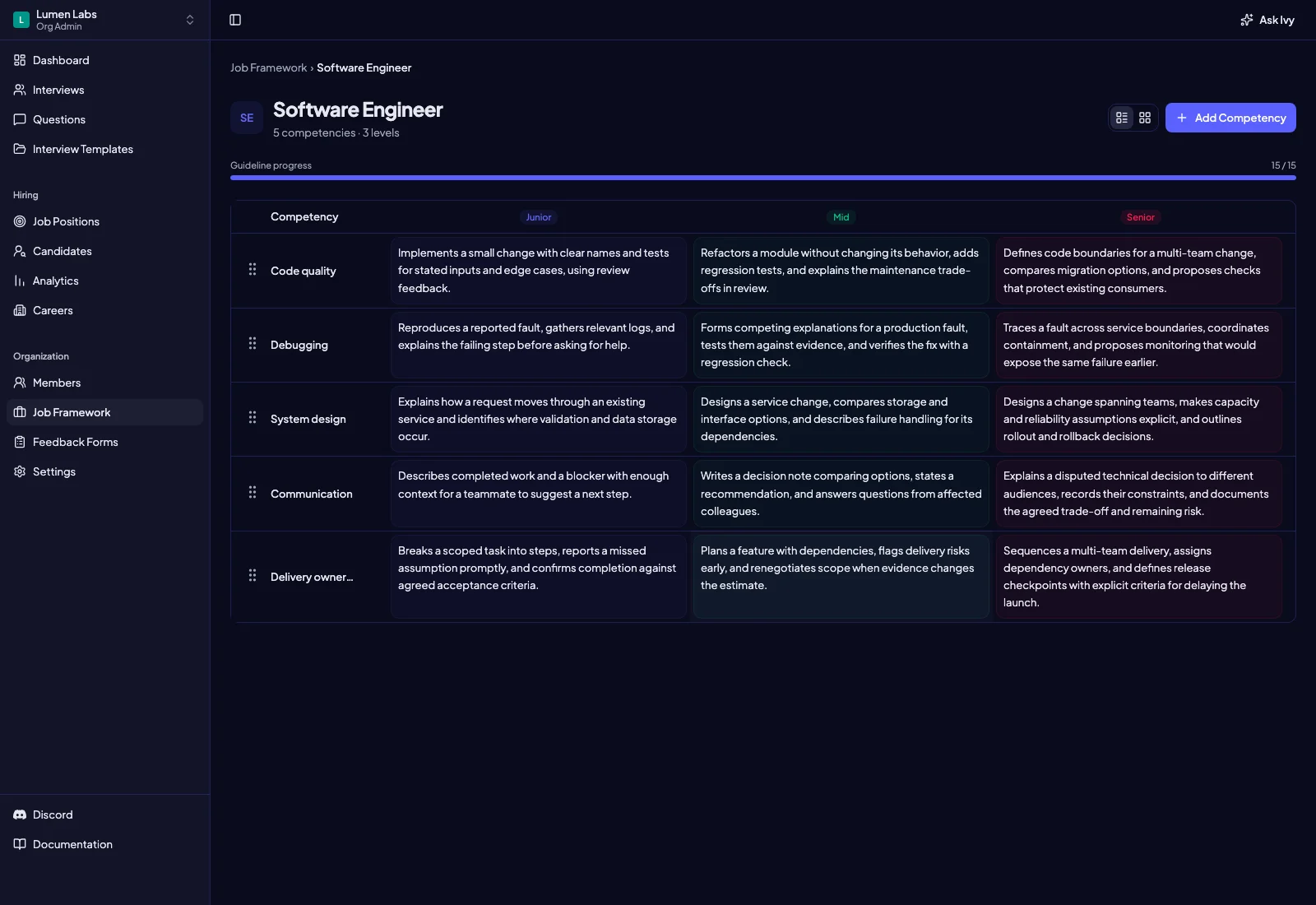Switch to list view layout
Viewport: 1316px width, 905px height.
click(x=1122, y=118)
